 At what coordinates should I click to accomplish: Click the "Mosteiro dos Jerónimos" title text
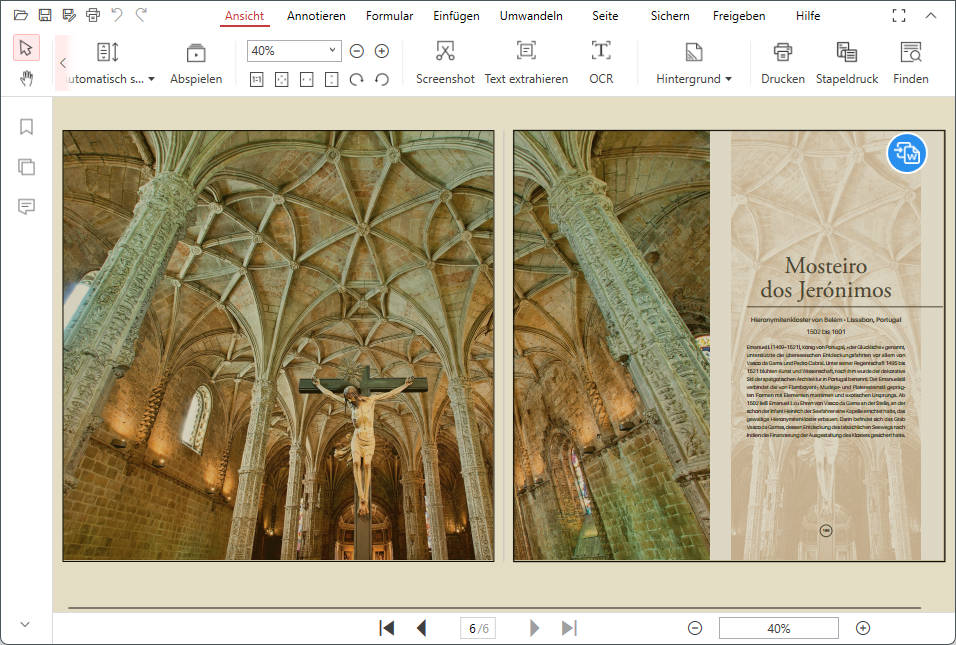click(x=826, y=278)
